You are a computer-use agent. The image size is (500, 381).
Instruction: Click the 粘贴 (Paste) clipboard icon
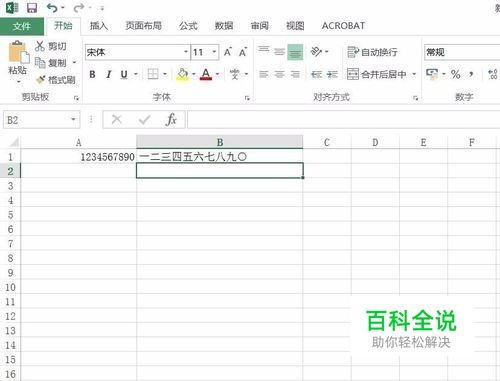point(19,53)
